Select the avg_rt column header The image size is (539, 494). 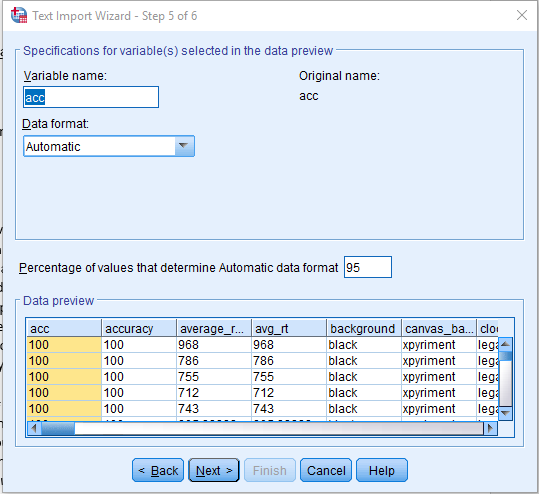(289, 328)
